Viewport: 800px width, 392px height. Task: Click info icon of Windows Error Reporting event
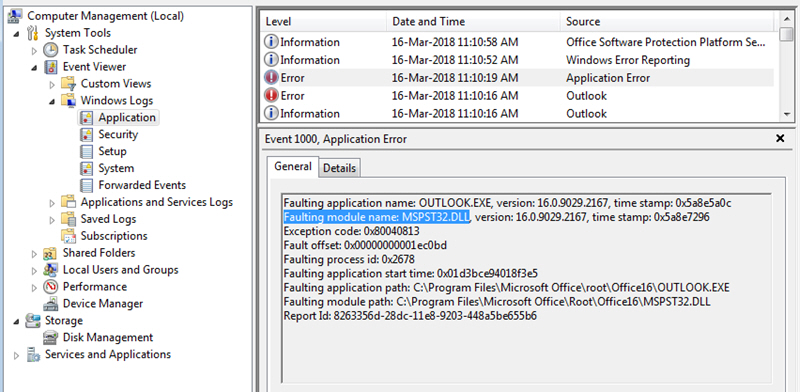pos(271,60)
